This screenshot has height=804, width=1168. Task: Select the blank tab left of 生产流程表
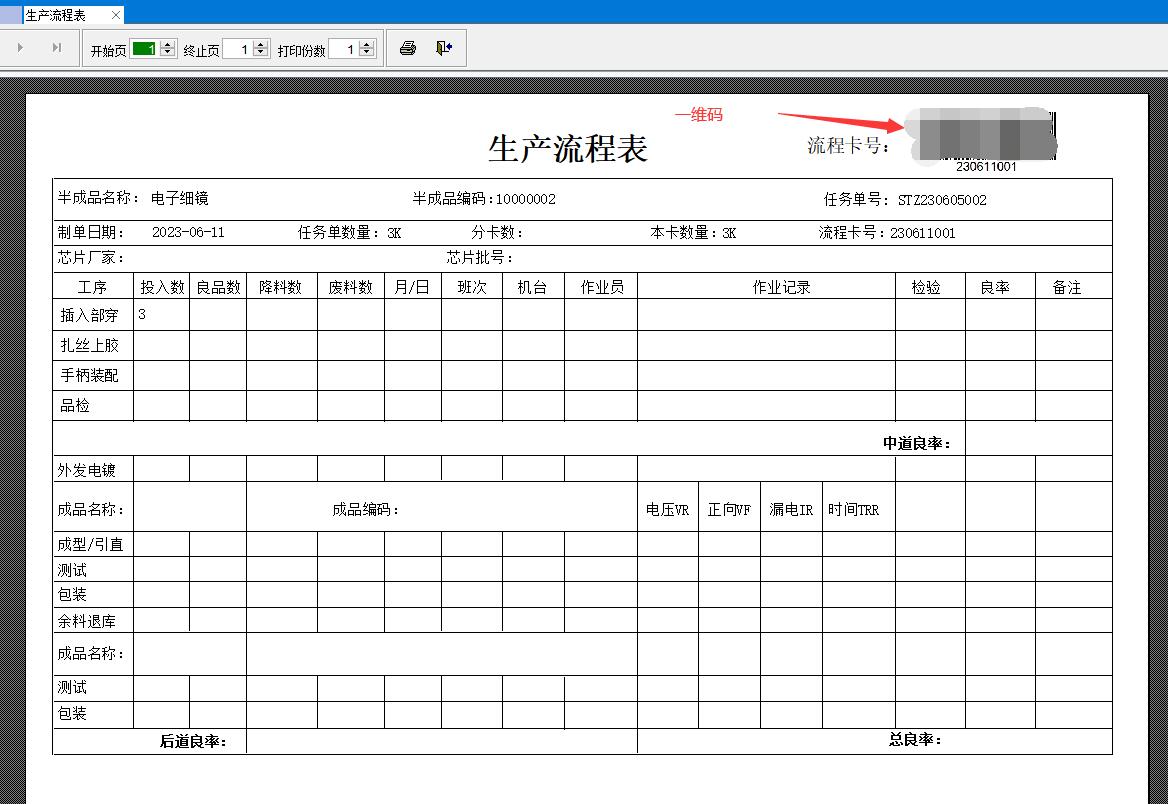pos(10,15)
